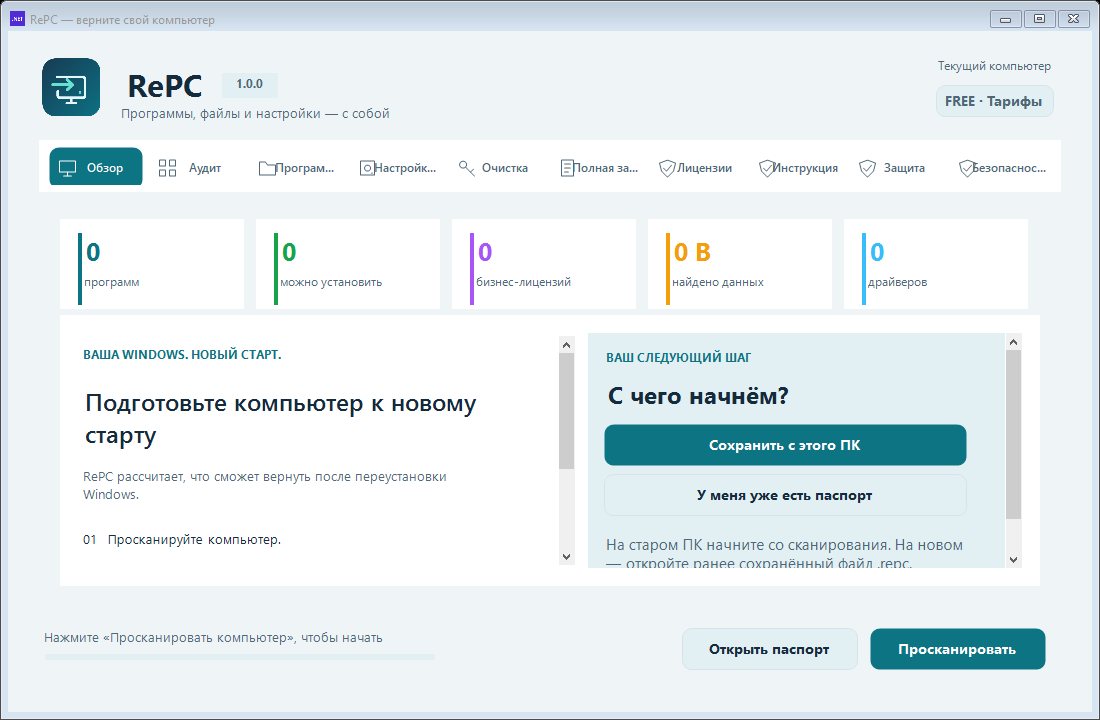Click the left panel scroll down arrow
Viewport: 1100px width, 720px height.
tap(567, 557)
